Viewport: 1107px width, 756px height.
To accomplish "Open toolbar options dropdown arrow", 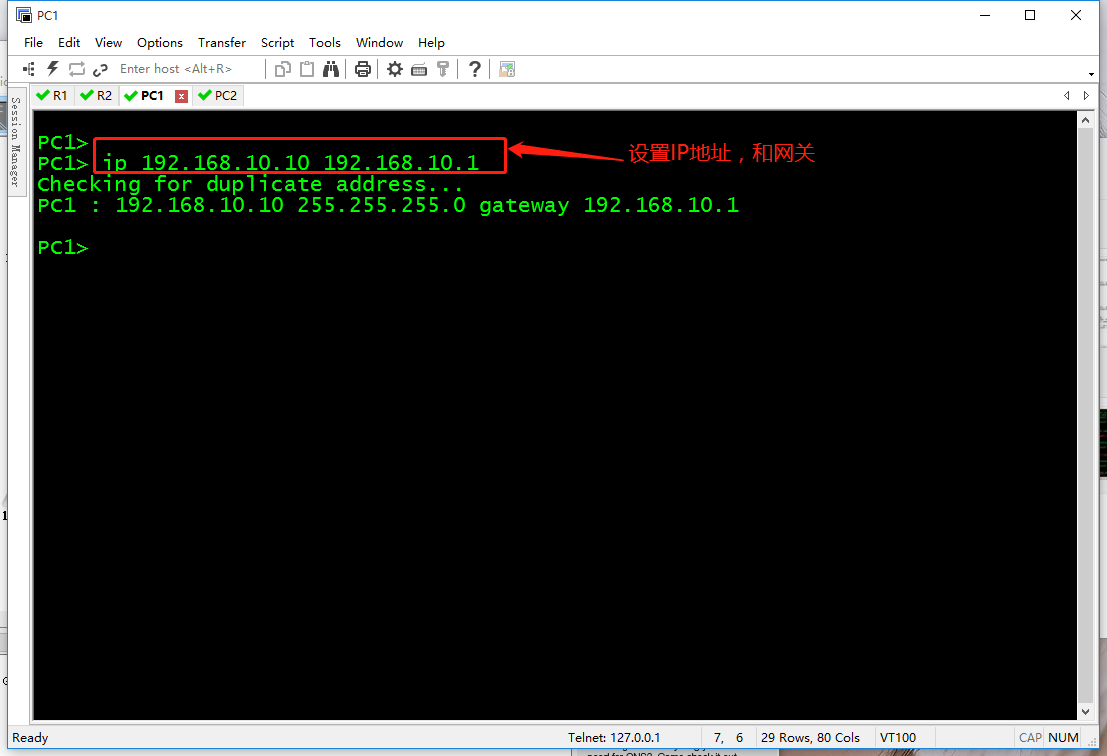I will point(1091,74).
